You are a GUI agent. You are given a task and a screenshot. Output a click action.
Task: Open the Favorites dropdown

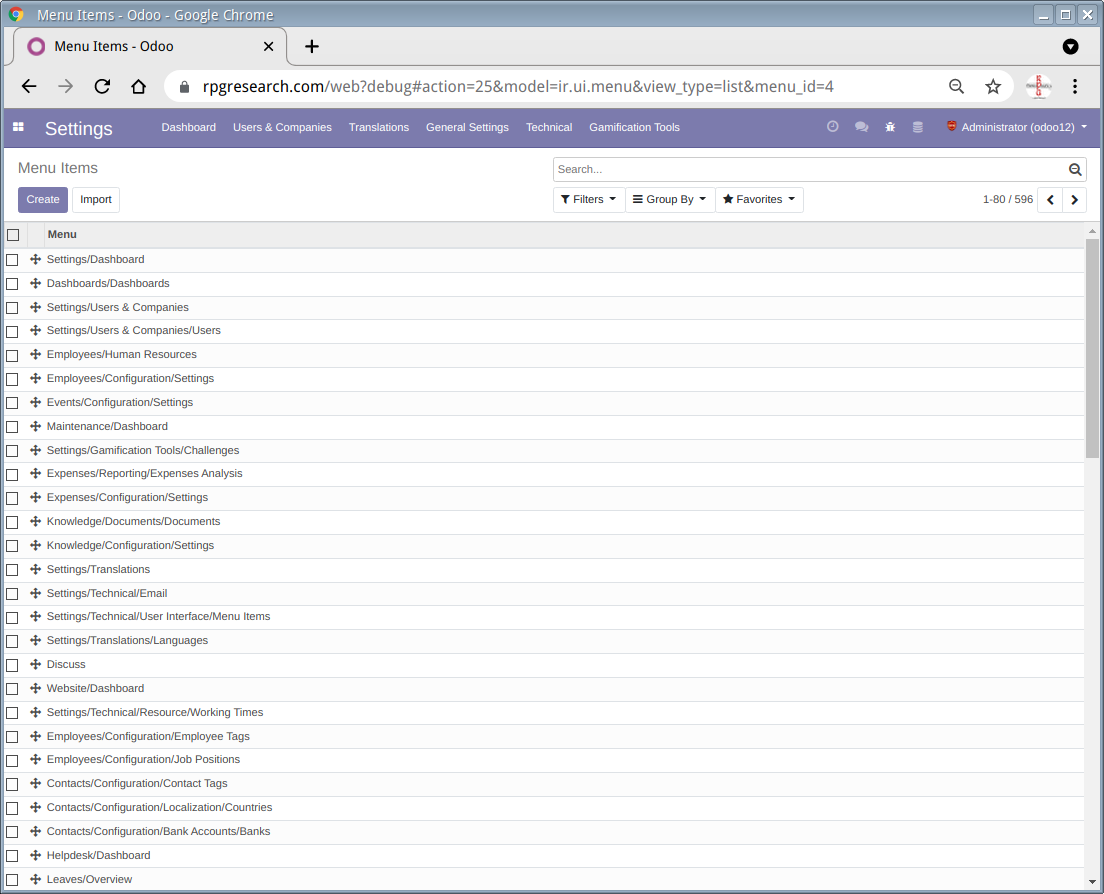coord(759,200)
